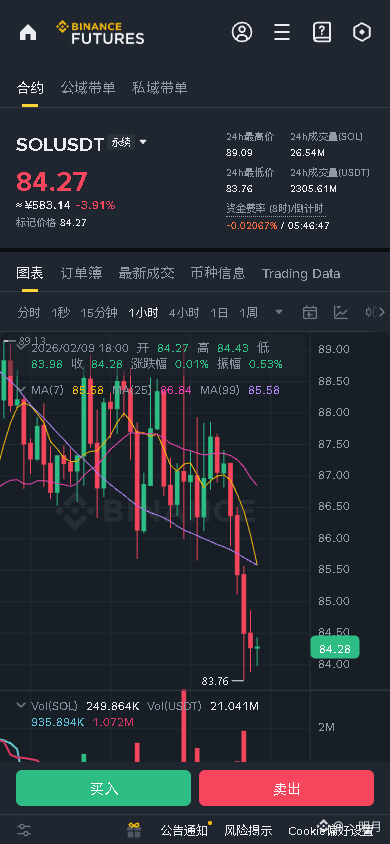Click the red 卖出 button
This screenshot has width=390, height=844.
tap(286, 788)
